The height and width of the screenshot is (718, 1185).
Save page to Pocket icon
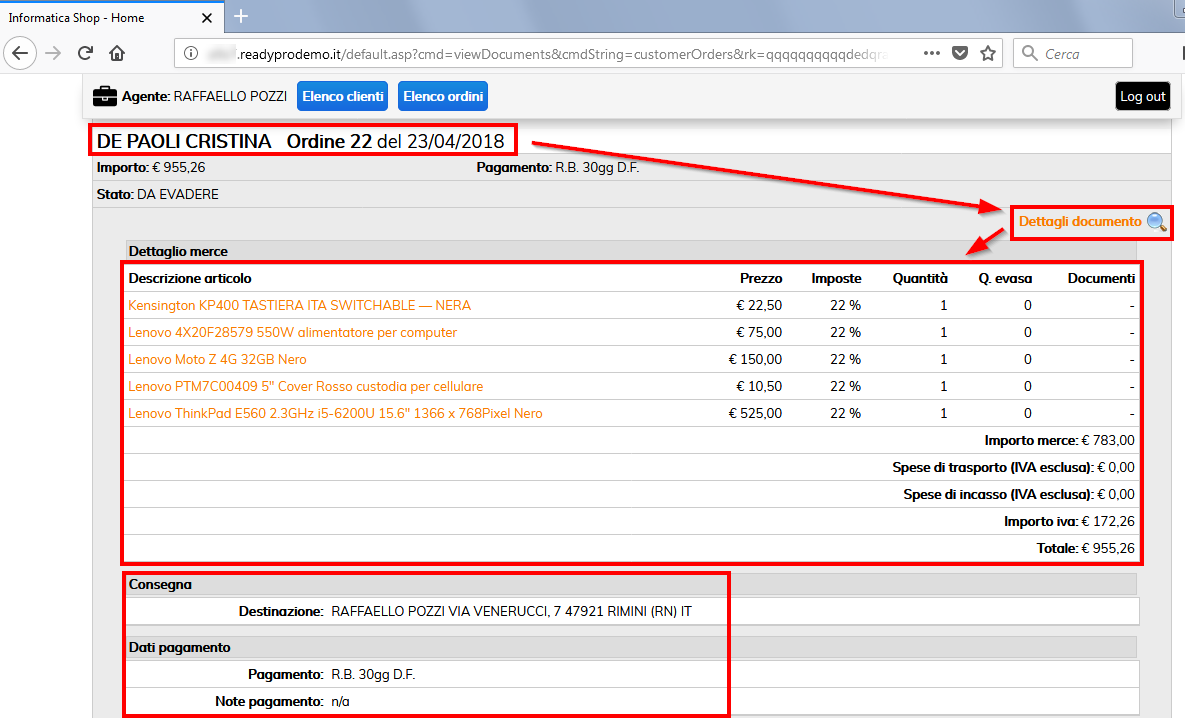click(960, 53)
